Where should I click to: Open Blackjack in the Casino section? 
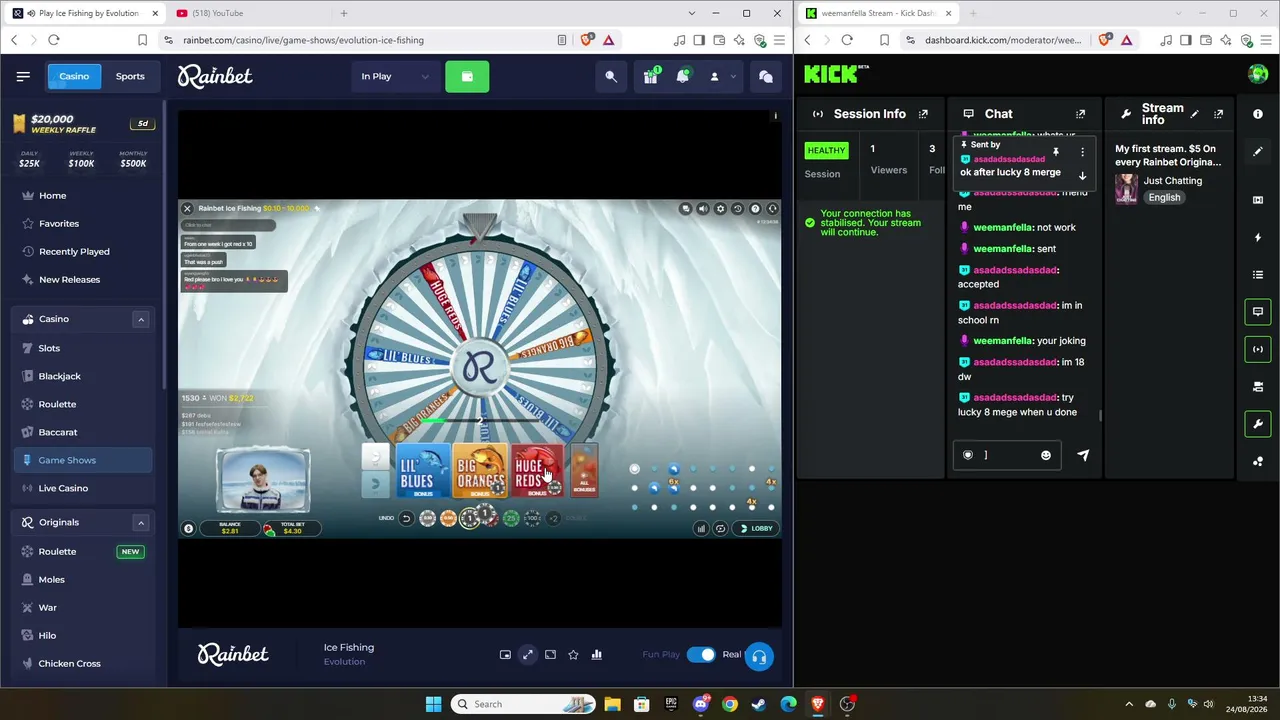pyautogui.click(x=84, y=376)
